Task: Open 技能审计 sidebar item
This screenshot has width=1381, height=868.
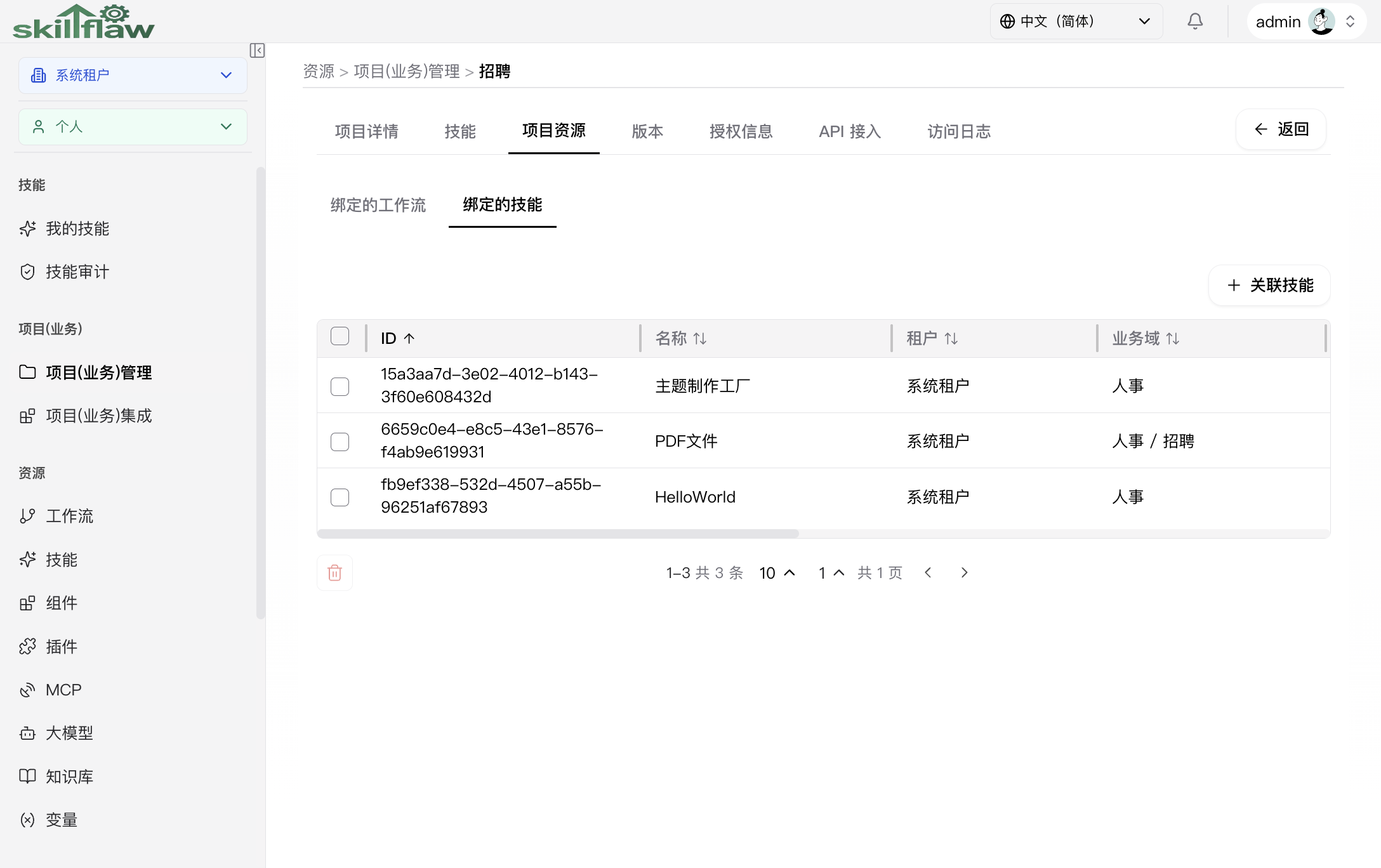Action: click(133, 272)
